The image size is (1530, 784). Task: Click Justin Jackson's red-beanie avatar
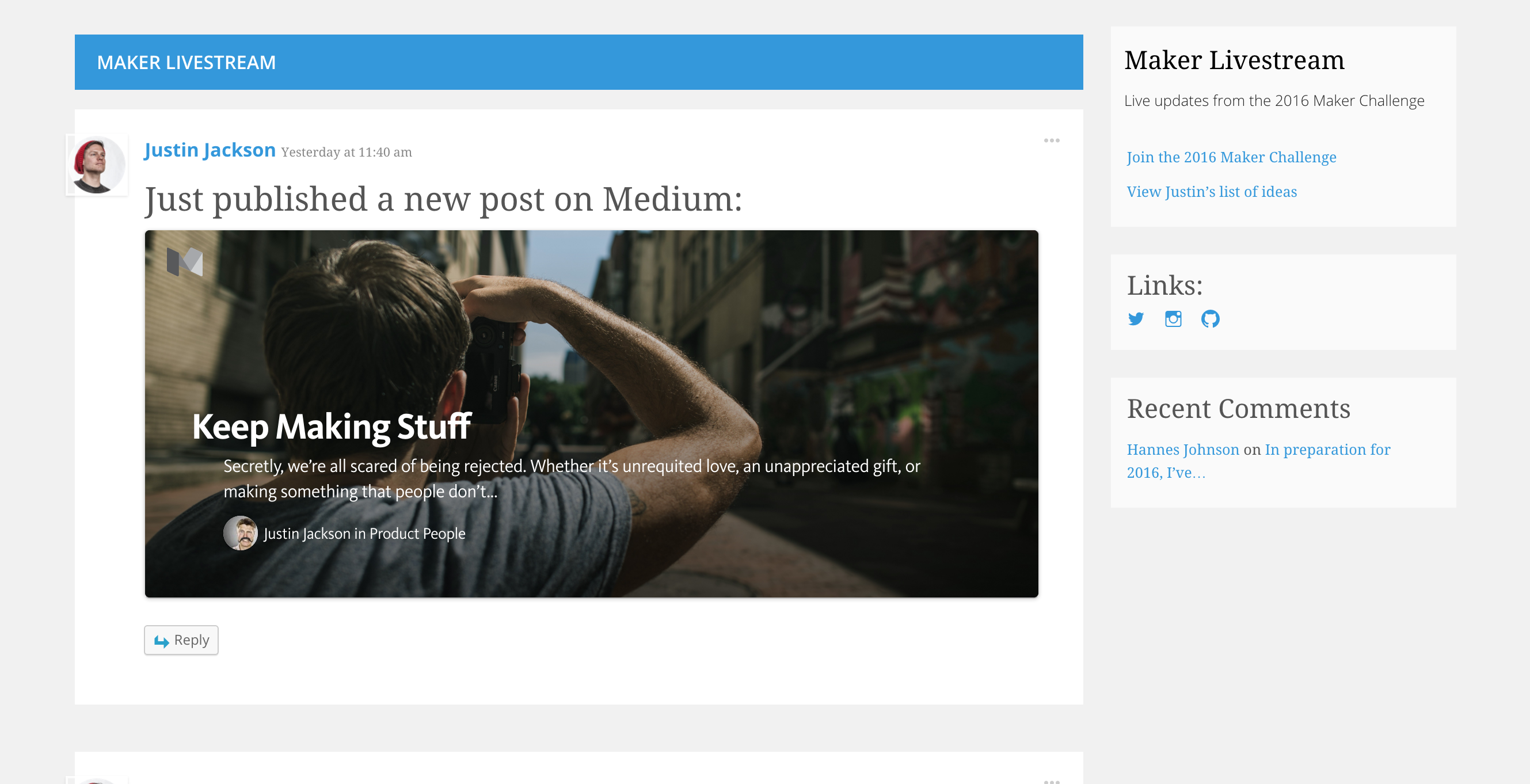pos(97,165)
